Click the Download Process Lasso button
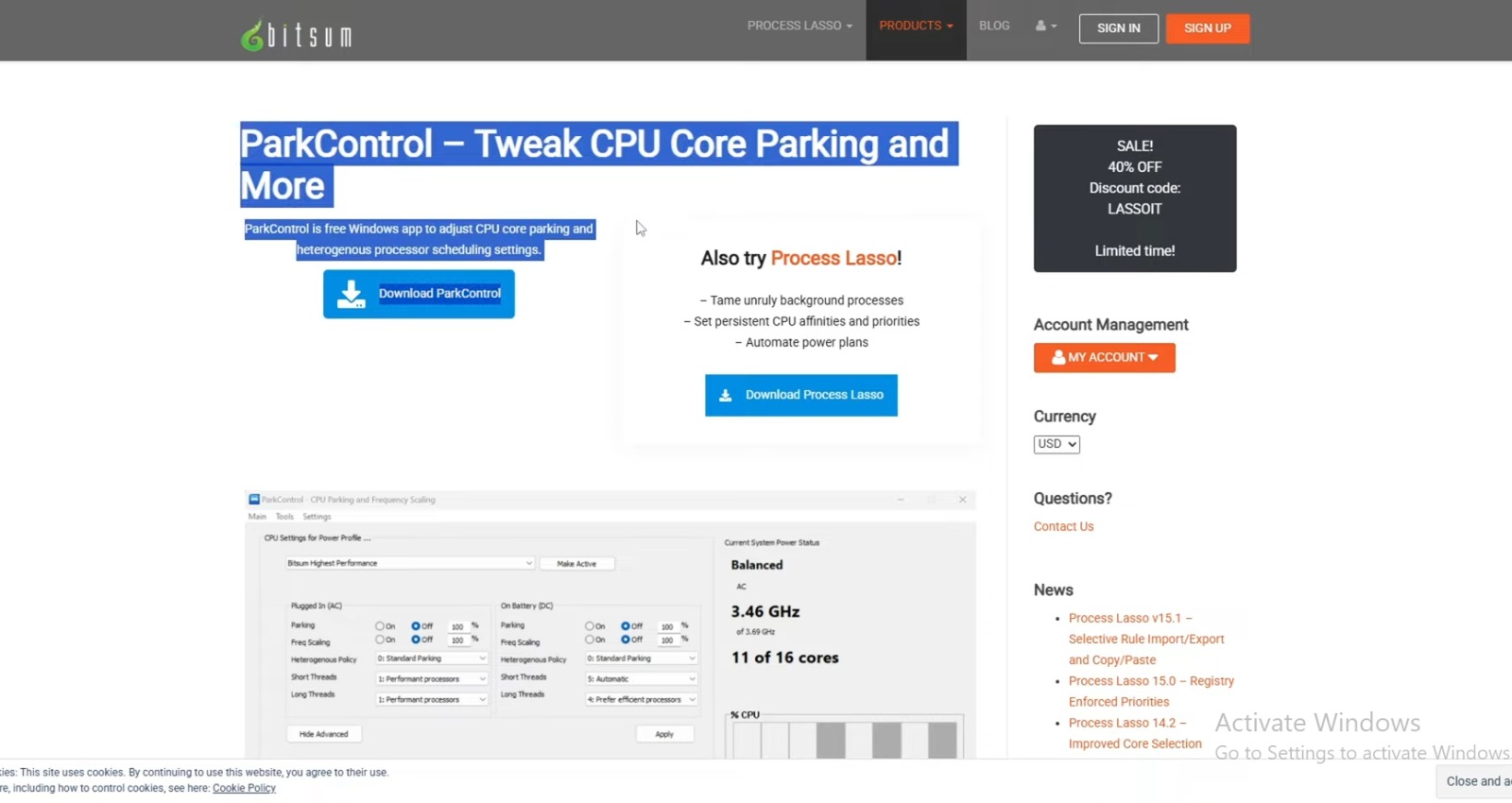Image resolution: width=1512 pixels, height=803 pixels. 801,395
